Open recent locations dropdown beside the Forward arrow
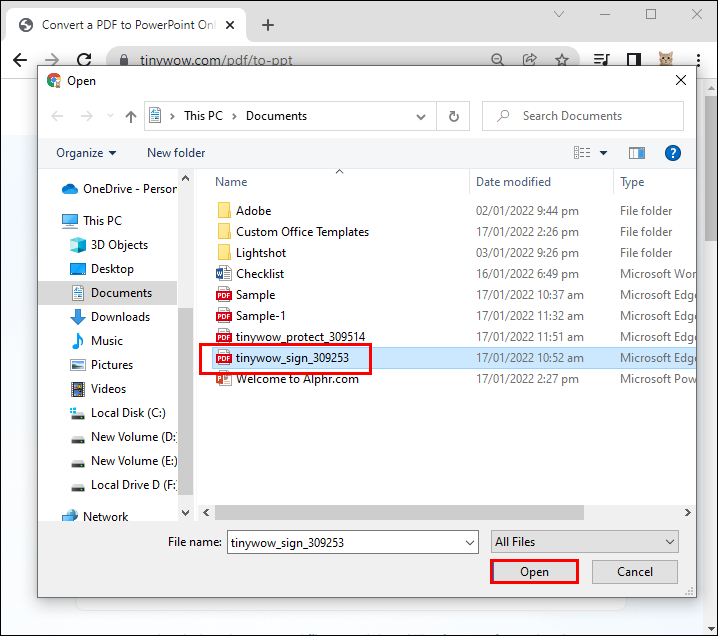 pyautogui.click(x=110, y=116)
